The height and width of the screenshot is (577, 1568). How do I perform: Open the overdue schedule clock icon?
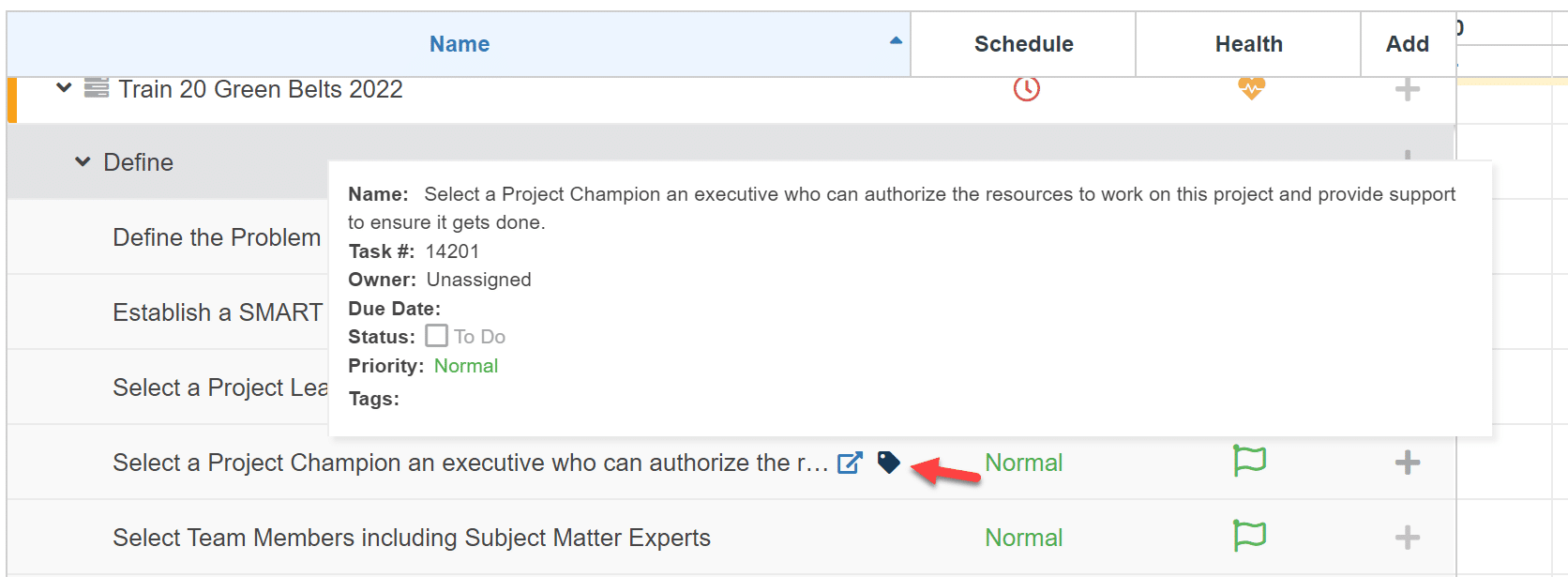tap(1024, 89)
